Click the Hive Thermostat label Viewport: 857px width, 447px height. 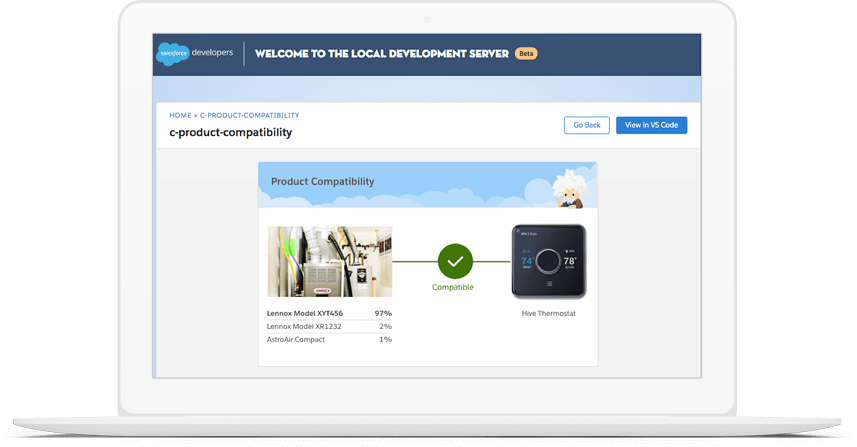pos(548,313)
